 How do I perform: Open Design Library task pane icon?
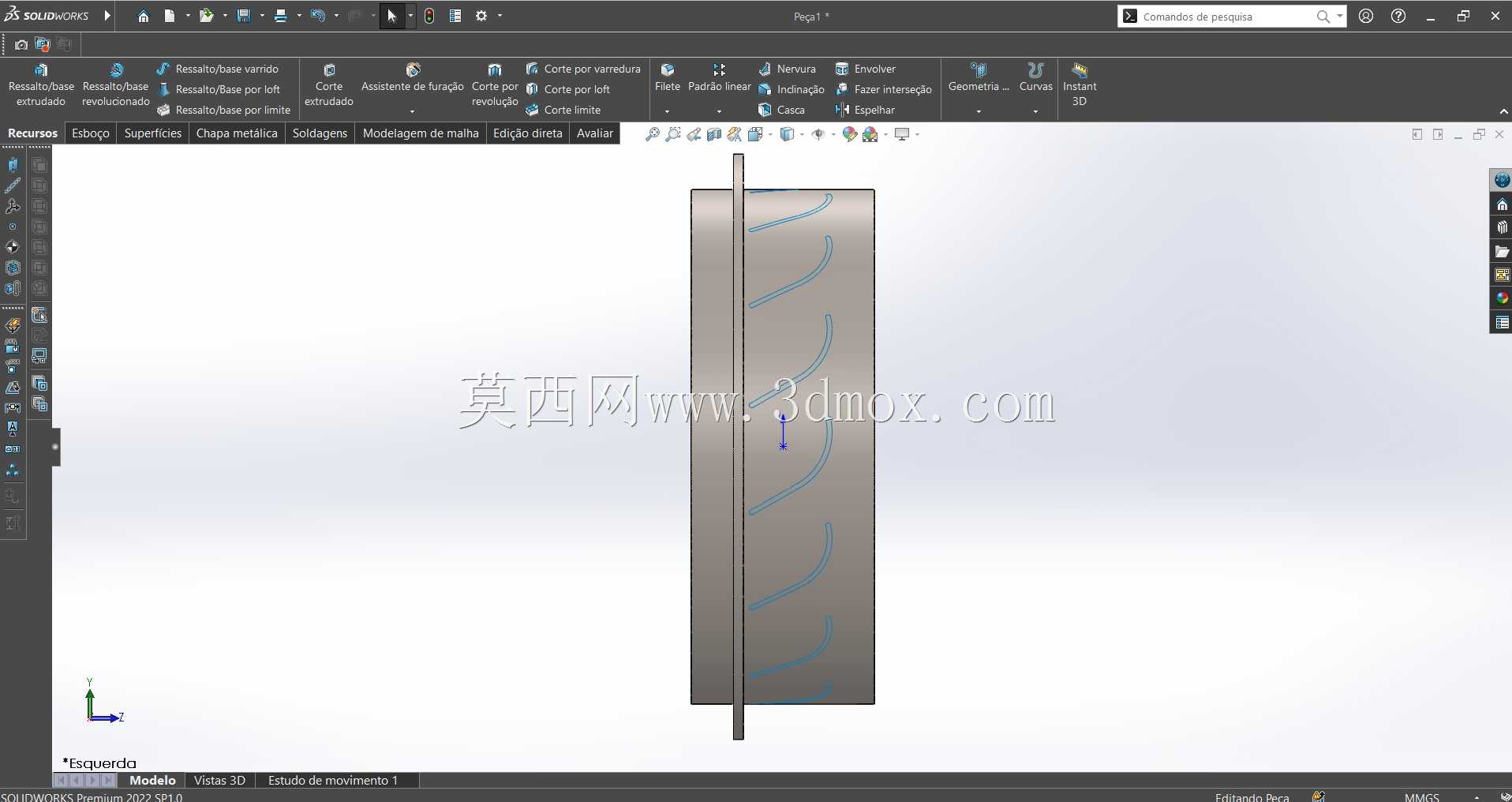pyautogui.click(x=1502, y=227)
